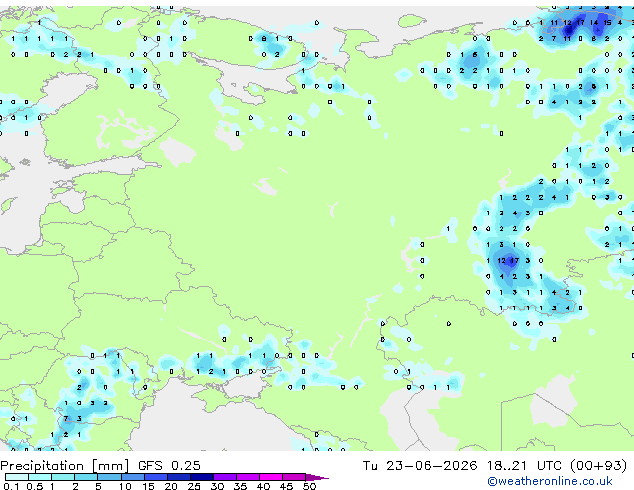The image size is (634, 490).
Task: Click the 45–50 mm legend color swatch
Action: pos(294,477)
